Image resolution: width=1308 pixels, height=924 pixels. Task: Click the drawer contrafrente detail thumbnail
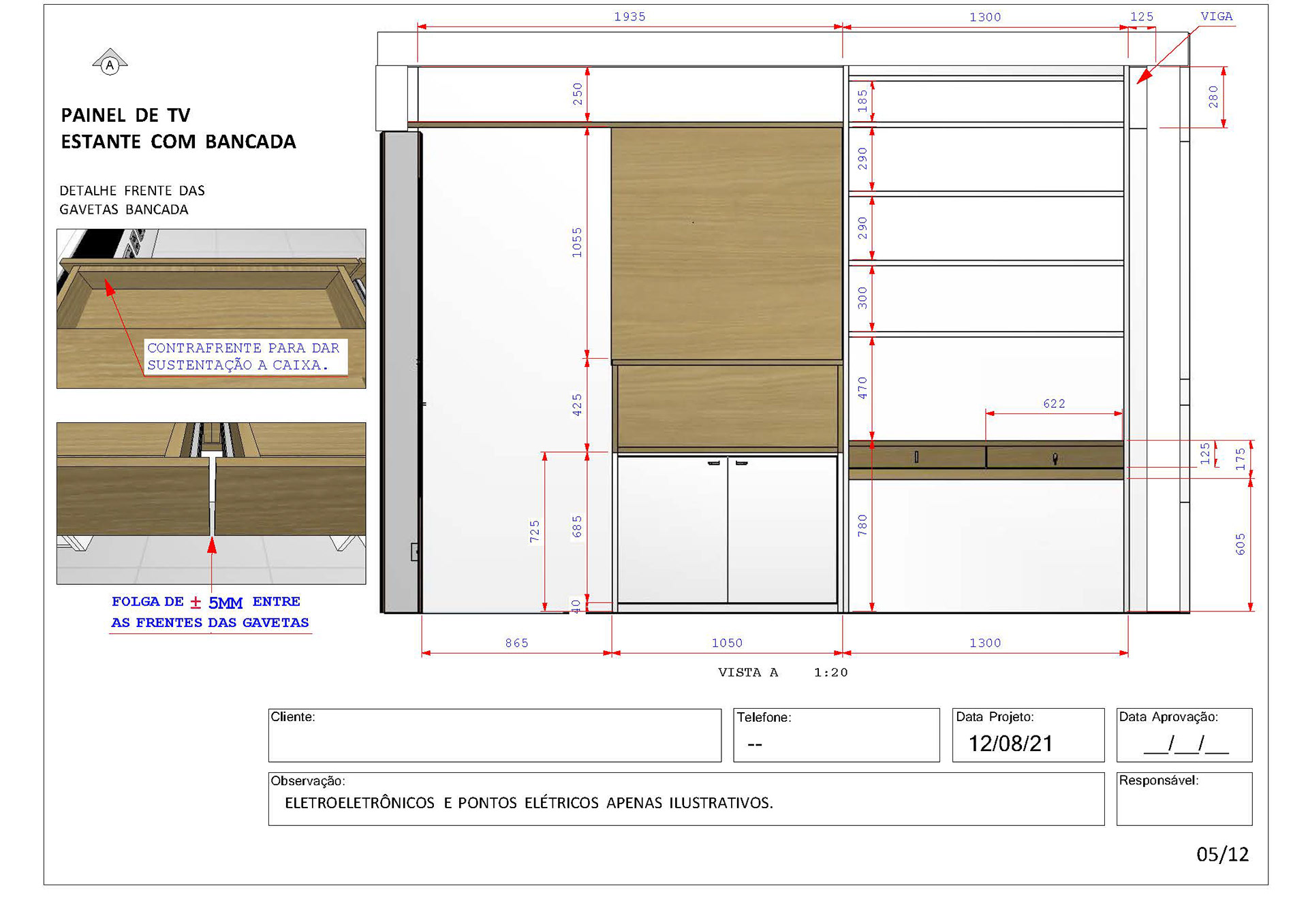pos(211,308)
